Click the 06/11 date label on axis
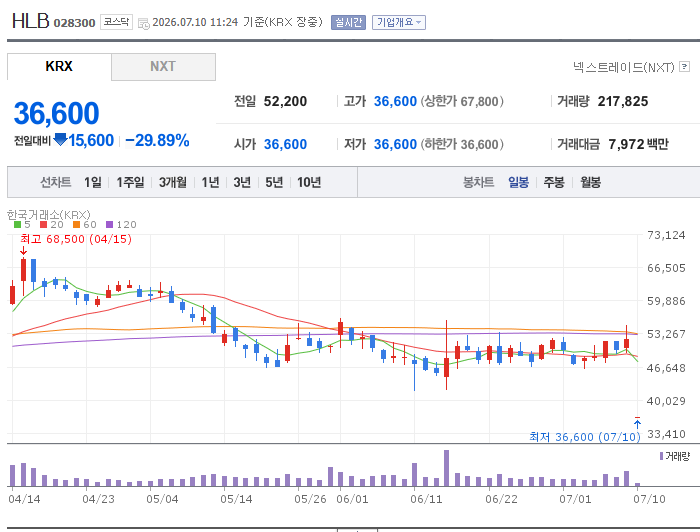Viewport: 700px width, 532px height. [x=426, y=499]
